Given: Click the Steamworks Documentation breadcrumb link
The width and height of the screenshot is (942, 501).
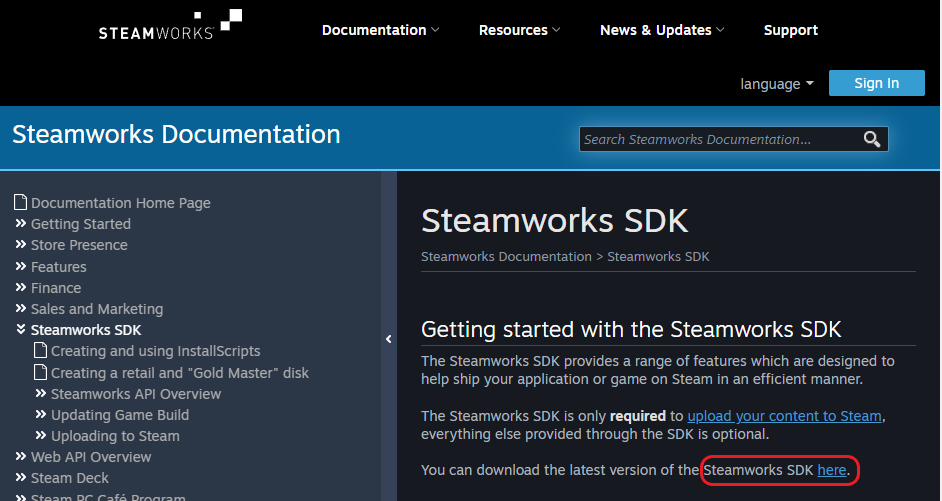Looking at the screenshot, I should point(506,257).
